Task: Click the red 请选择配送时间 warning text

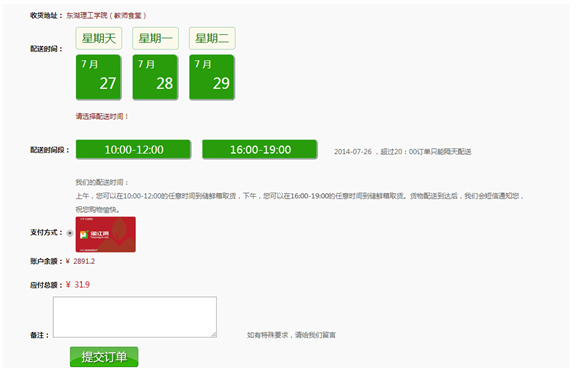Action: [x=102, y=116]
